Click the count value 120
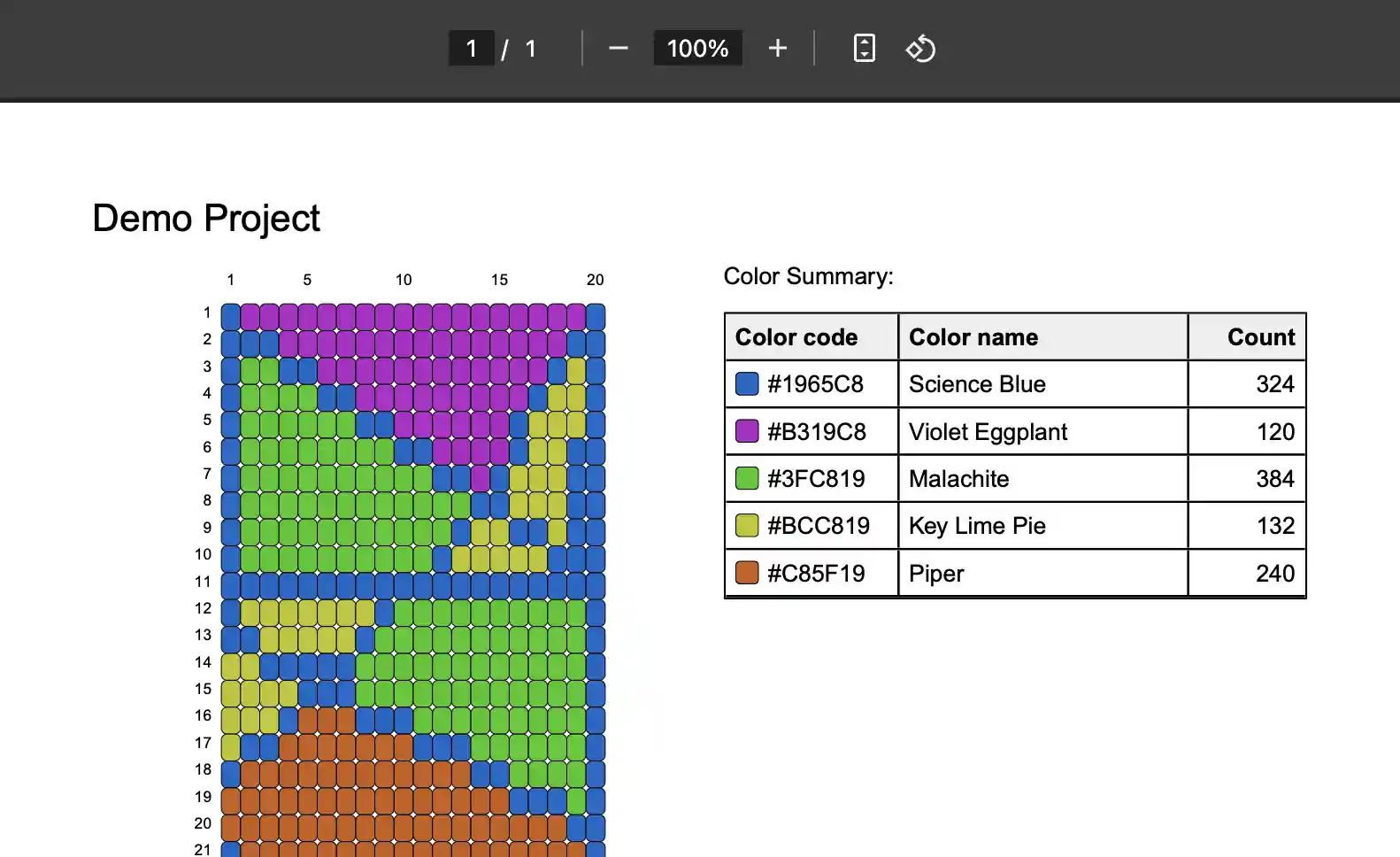This screenshot has height=857, width=1400. point(1275,432)
